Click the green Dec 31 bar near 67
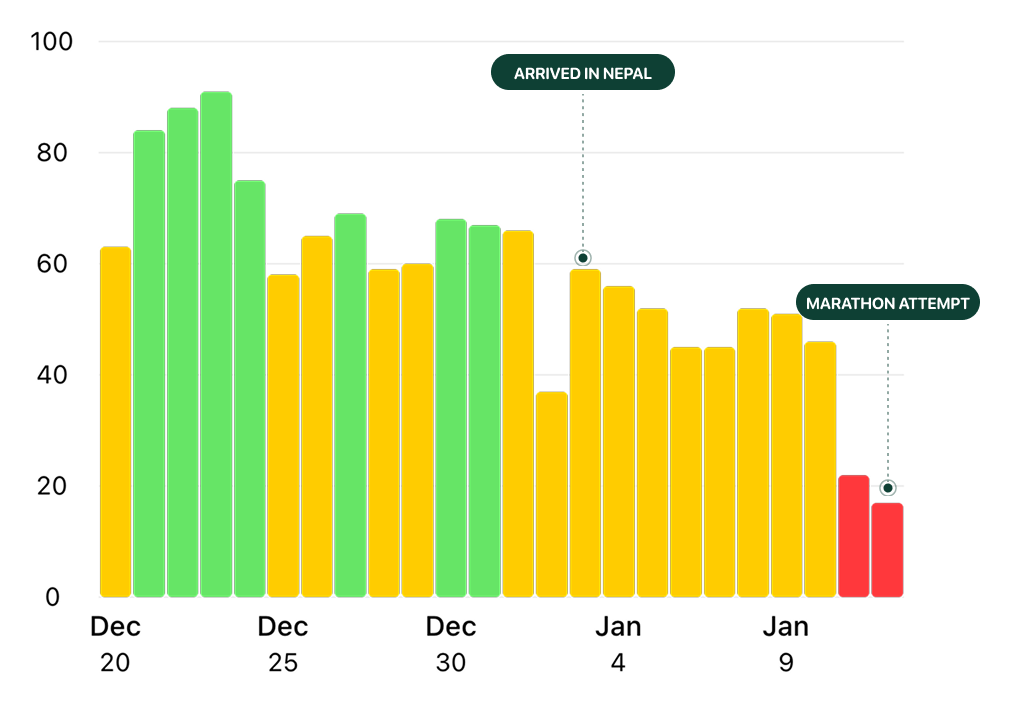The height and width of the screenshot is (704, 1010). (x=484, y=411)
